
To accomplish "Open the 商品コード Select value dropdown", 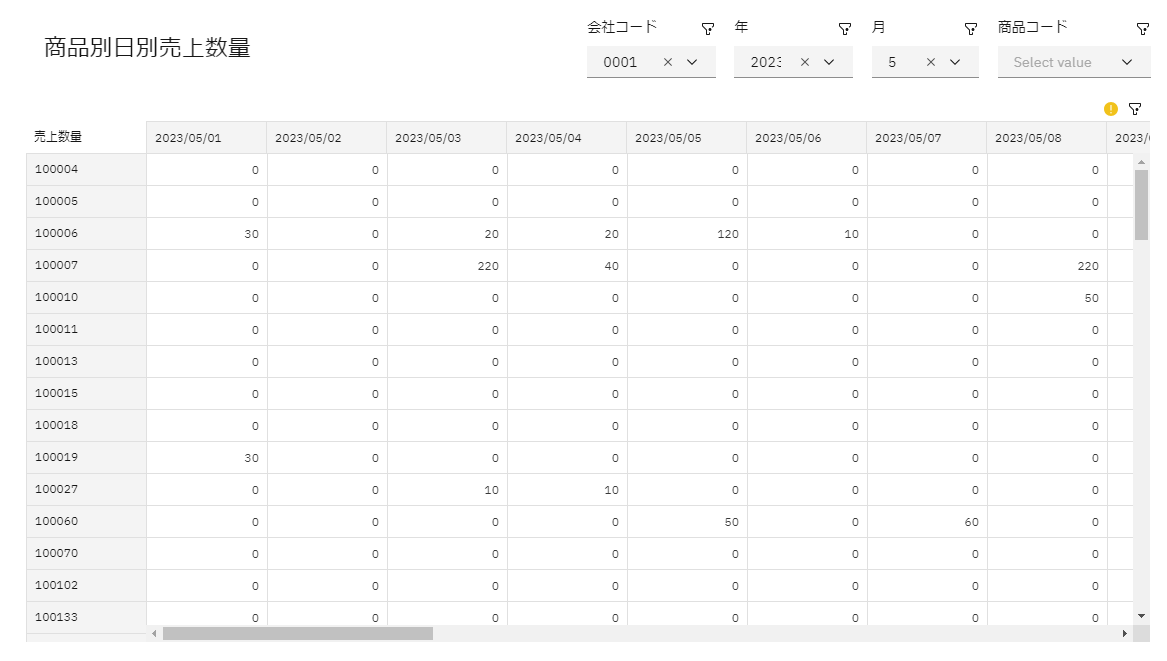I will (1073, 62).
